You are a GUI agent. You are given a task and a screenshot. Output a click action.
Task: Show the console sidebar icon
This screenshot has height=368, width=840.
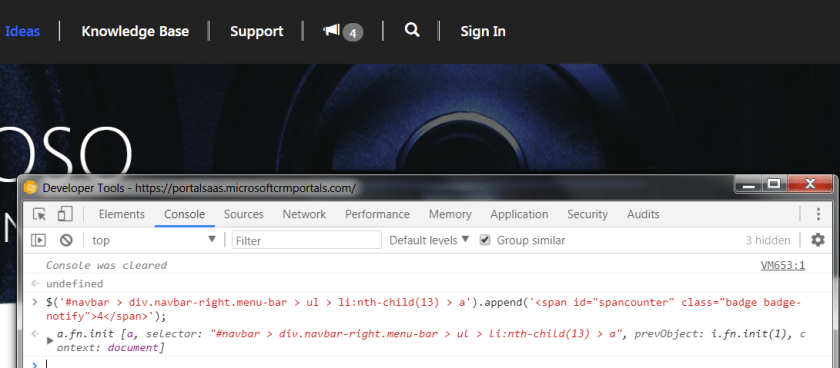38,240
